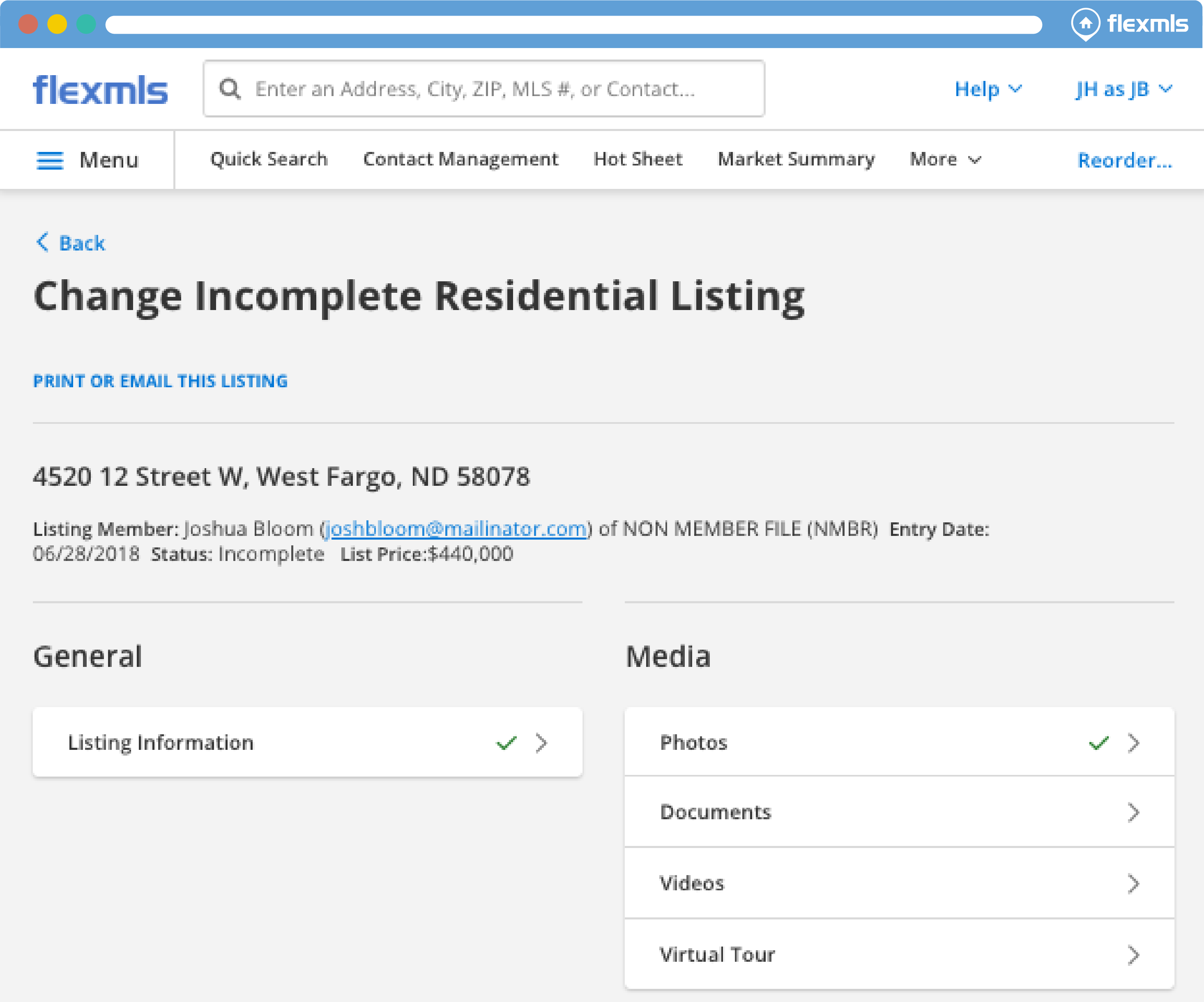Click Print or Email This Listing
This screenshot has width=1204, height=1002.
click(x=161, y=381)
